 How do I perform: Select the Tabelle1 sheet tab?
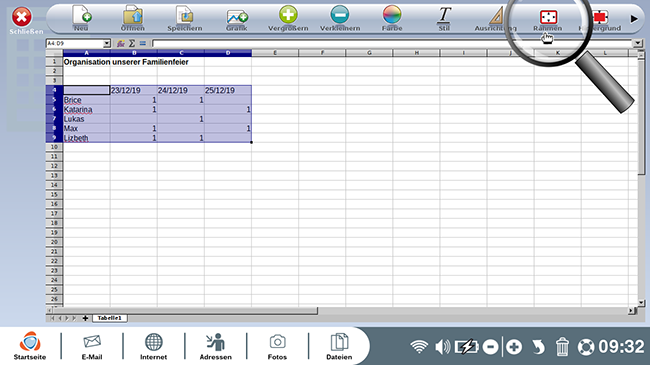pos(109,318)
